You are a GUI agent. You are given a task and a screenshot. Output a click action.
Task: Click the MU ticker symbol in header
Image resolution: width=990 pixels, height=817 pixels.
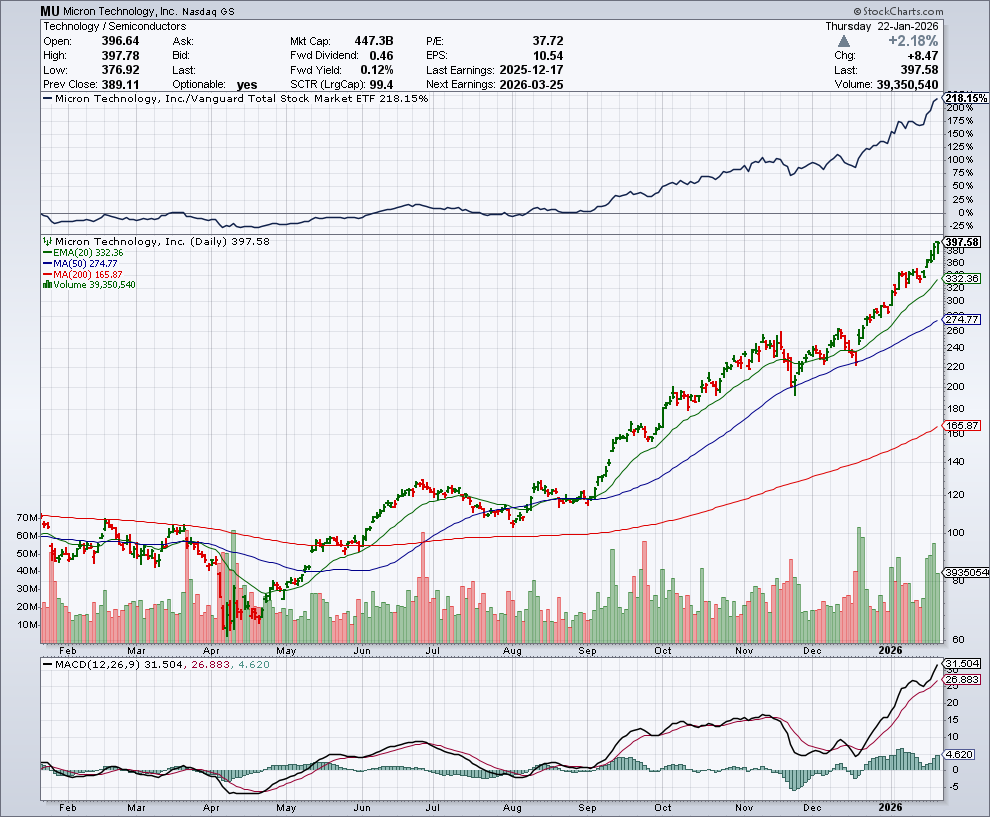50,11
